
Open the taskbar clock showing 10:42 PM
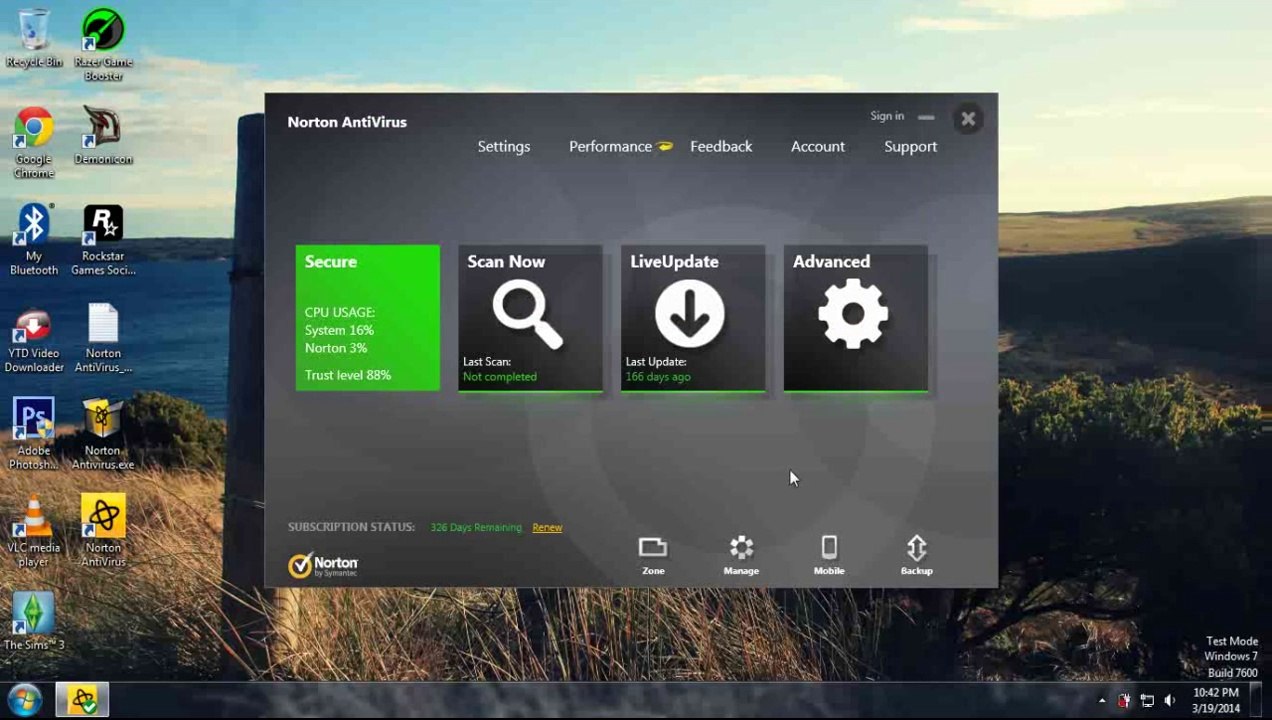pos(1216,700)
